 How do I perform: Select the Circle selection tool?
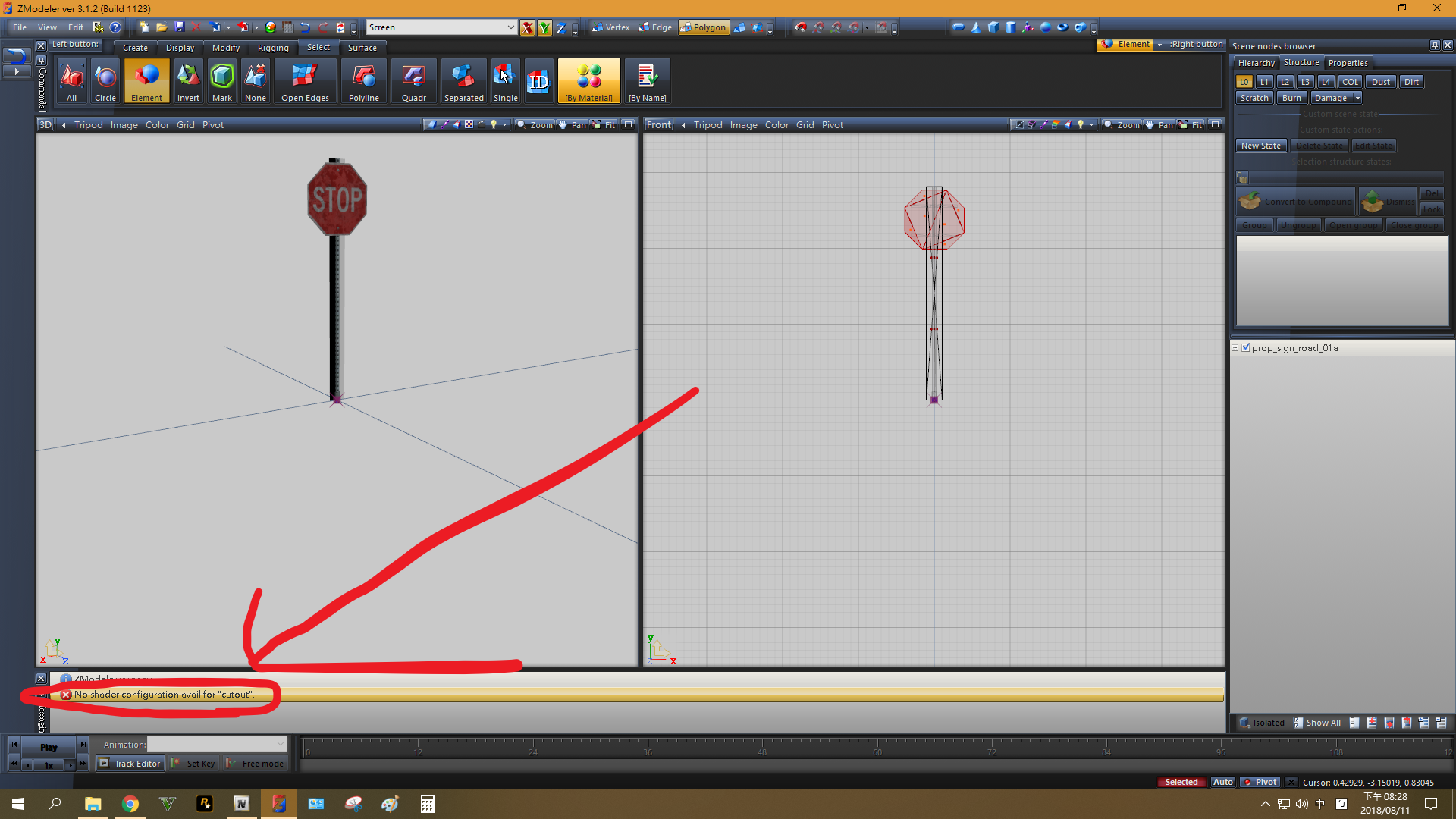105,82
